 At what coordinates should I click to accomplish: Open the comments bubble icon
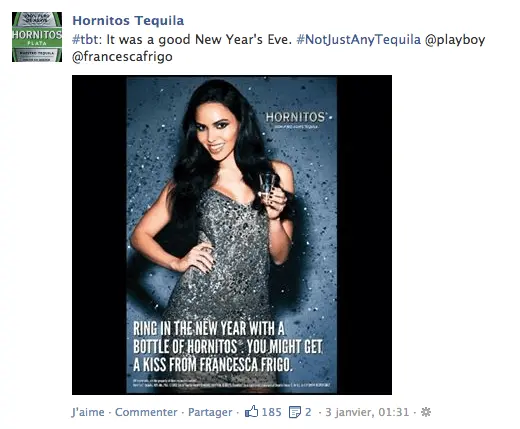point(295,412)
